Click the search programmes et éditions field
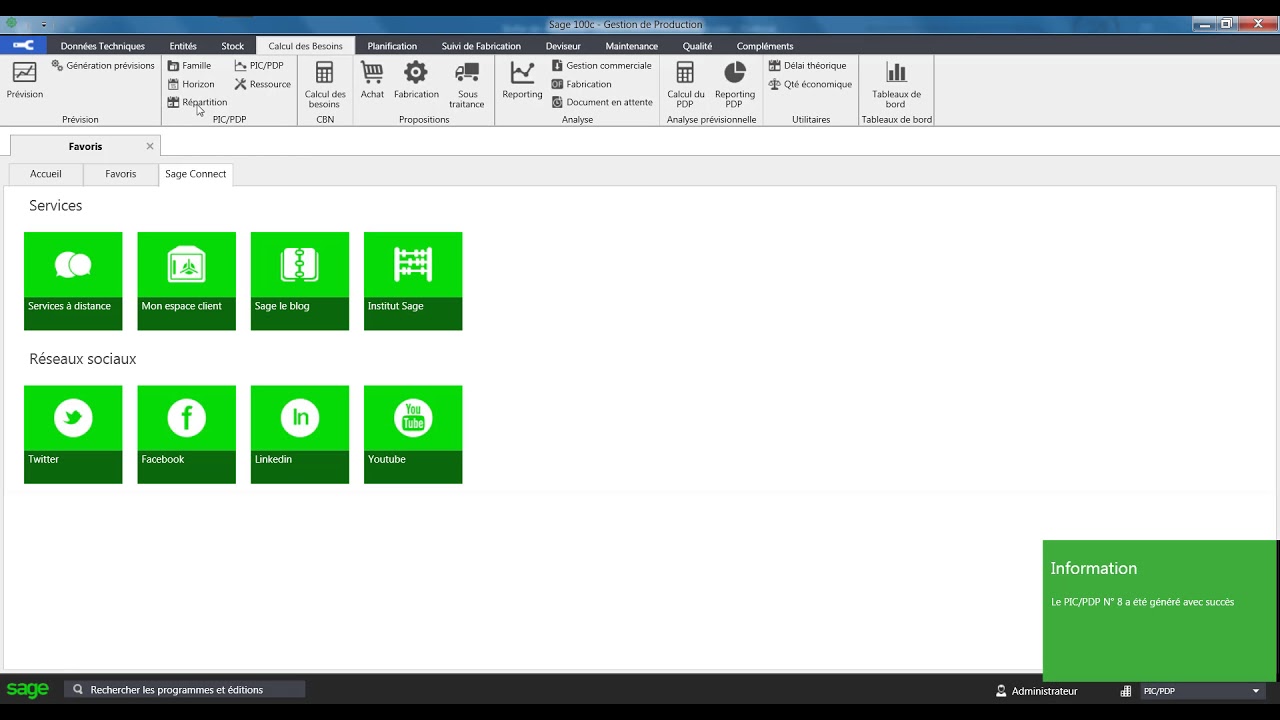This screenshot has width=1280, height=720. pyautogui.click(x=186, y=690)
